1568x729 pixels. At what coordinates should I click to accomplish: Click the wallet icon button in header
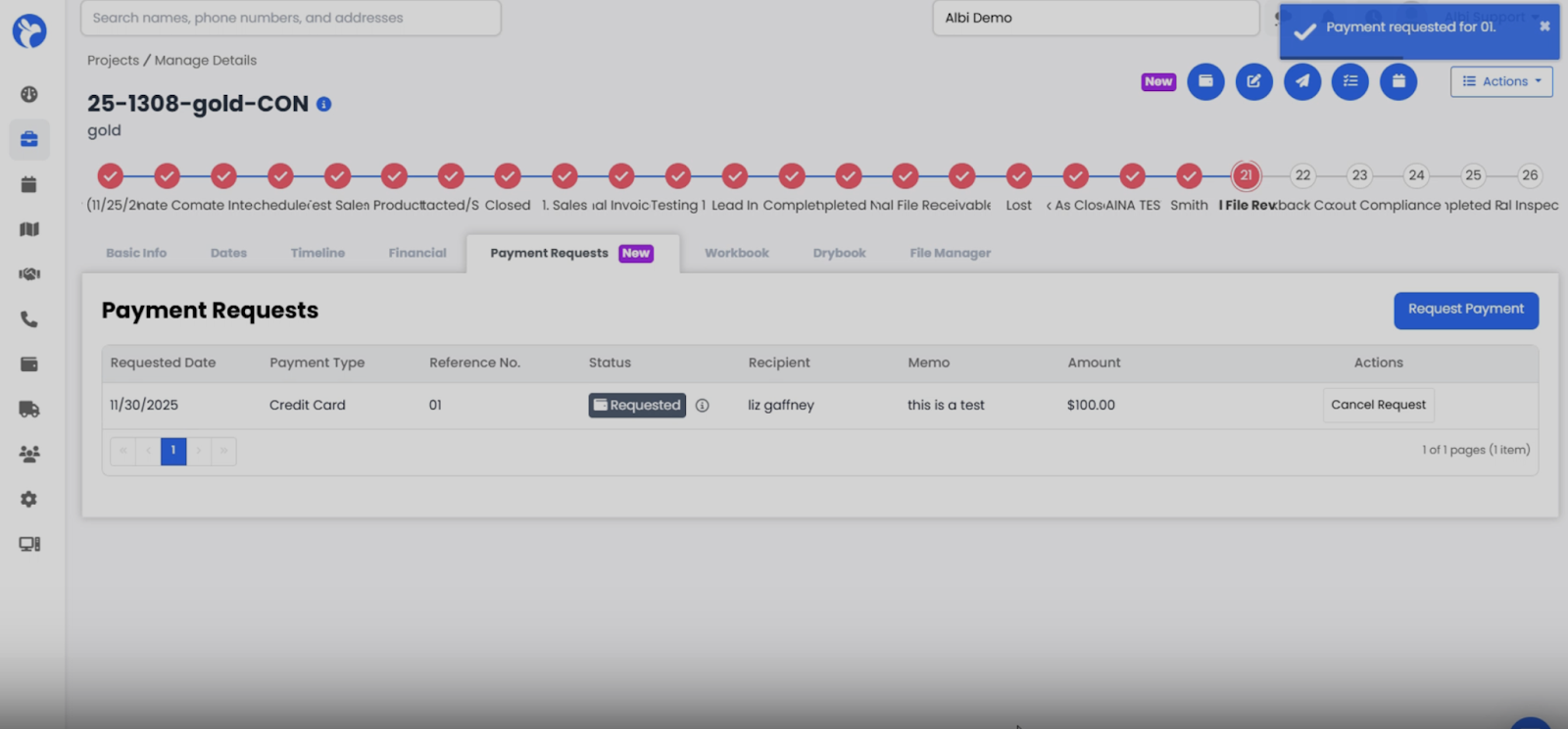click(x=1205, y=81)
